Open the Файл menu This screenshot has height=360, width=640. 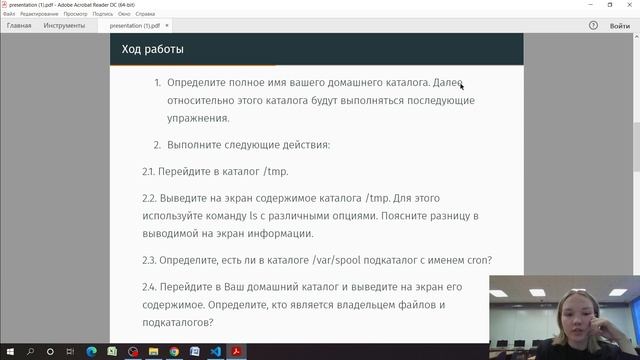click(9, 14)
